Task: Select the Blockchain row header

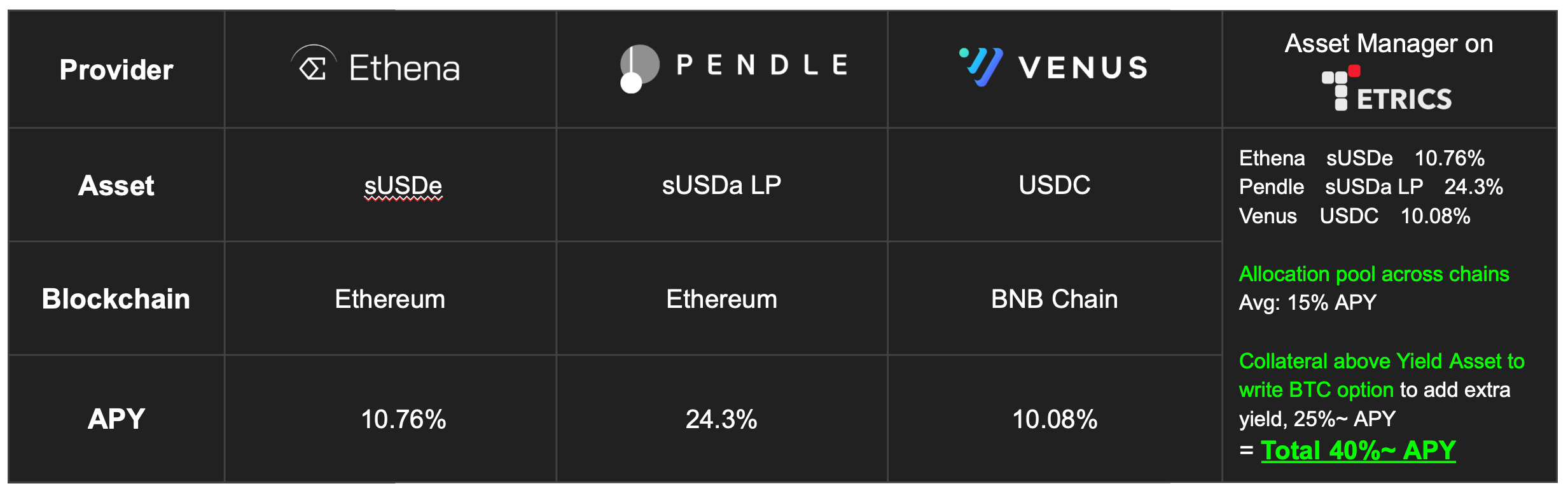Action: pos(116,299)
